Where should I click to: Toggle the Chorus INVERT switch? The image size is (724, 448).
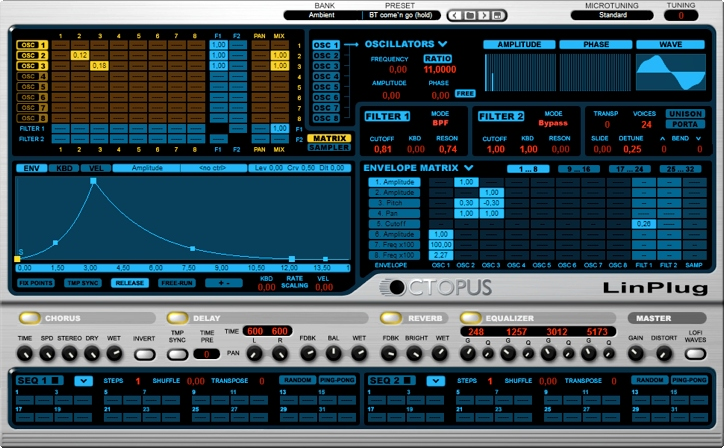point(145,355)
